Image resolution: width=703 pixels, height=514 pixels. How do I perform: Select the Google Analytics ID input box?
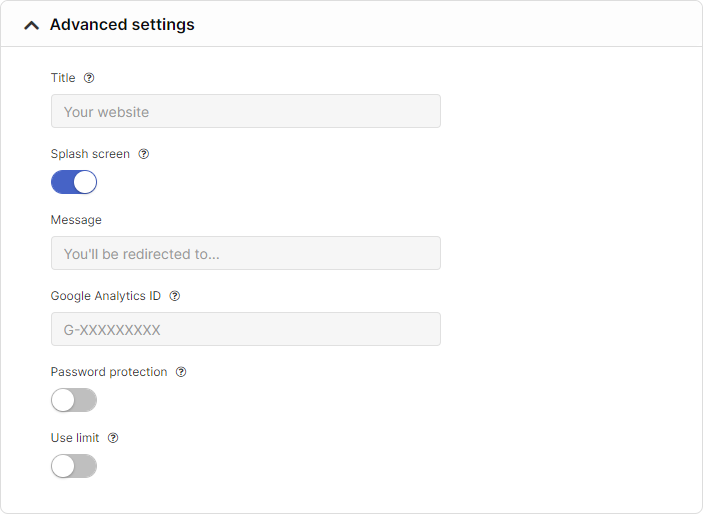(245, 329)
